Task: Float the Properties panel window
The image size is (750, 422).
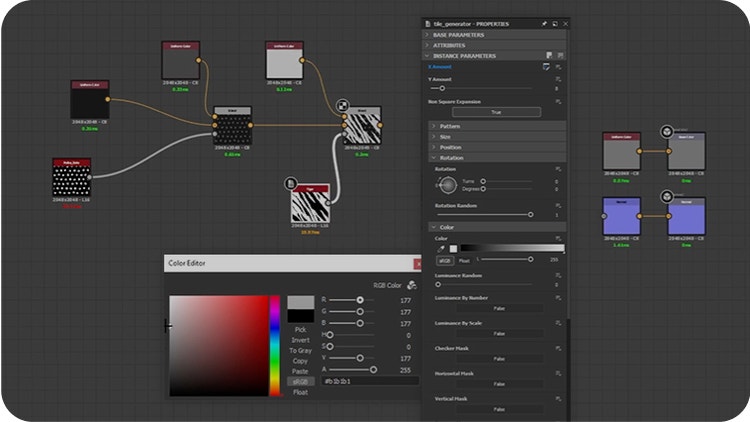Action: [x=553, y=22]
